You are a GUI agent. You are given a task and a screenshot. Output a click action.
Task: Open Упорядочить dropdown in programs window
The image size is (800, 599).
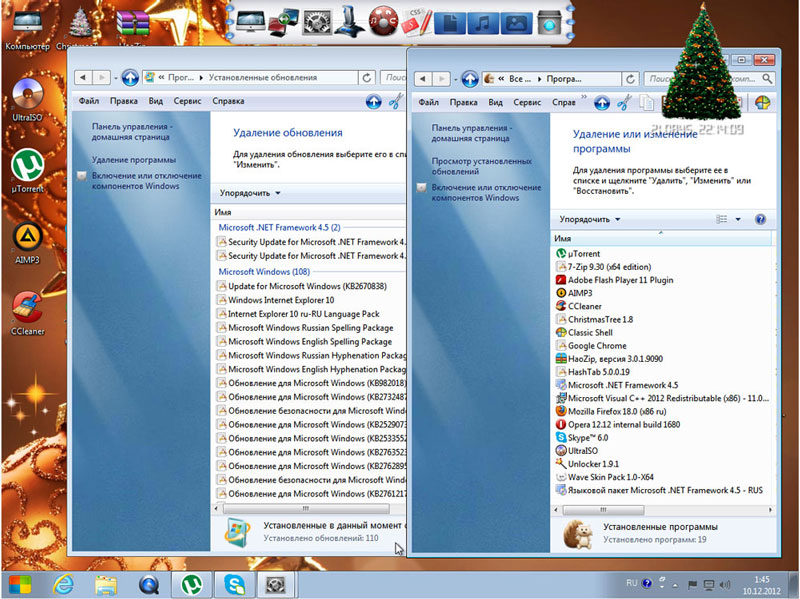[590, 219]
